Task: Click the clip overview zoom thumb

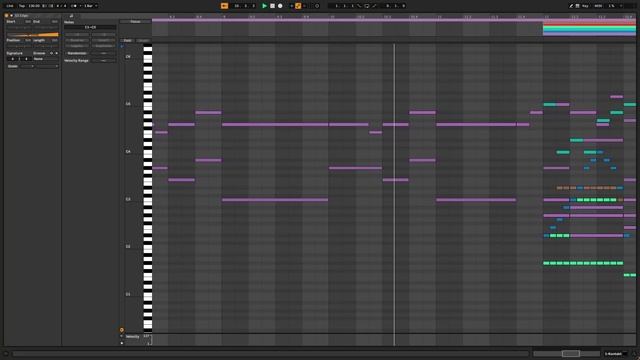Action: point(571,353)
